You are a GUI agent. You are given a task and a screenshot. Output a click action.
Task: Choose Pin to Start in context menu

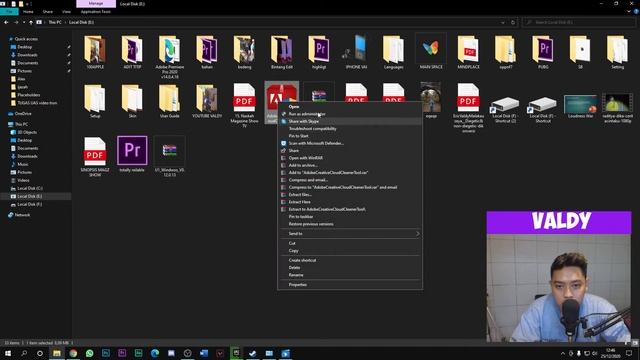click(x=350, y=136)
